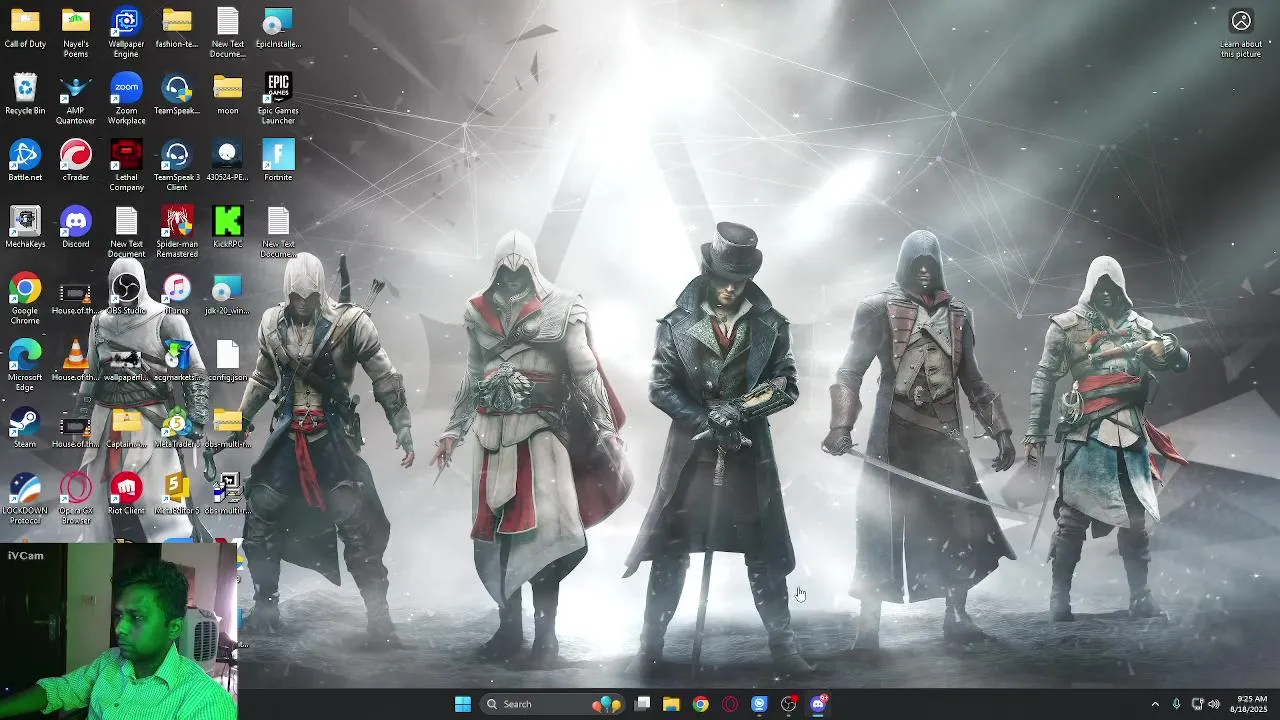
Task: Open File Explorer from taskbar
Action: pyautogui.click(x=671, y=704)
